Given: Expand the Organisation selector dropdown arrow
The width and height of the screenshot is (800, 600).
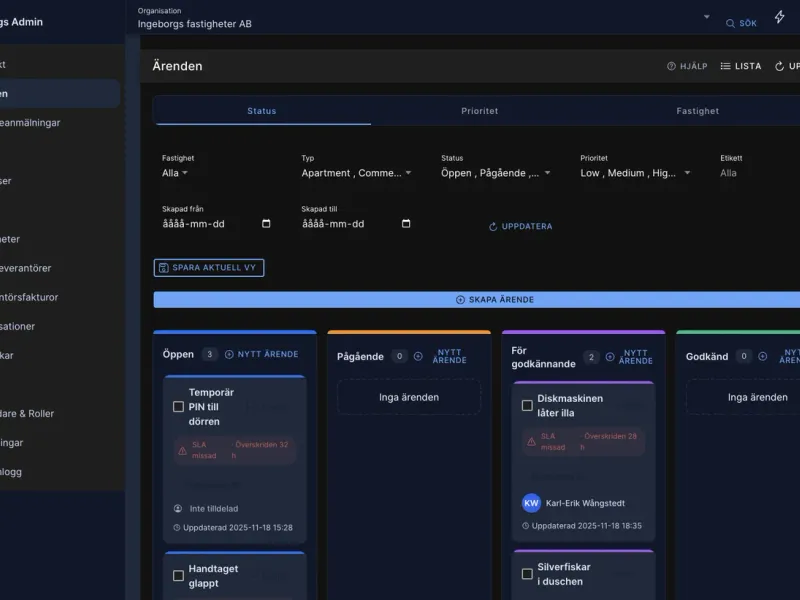Looking at the screenshot, I should [707, 17].
